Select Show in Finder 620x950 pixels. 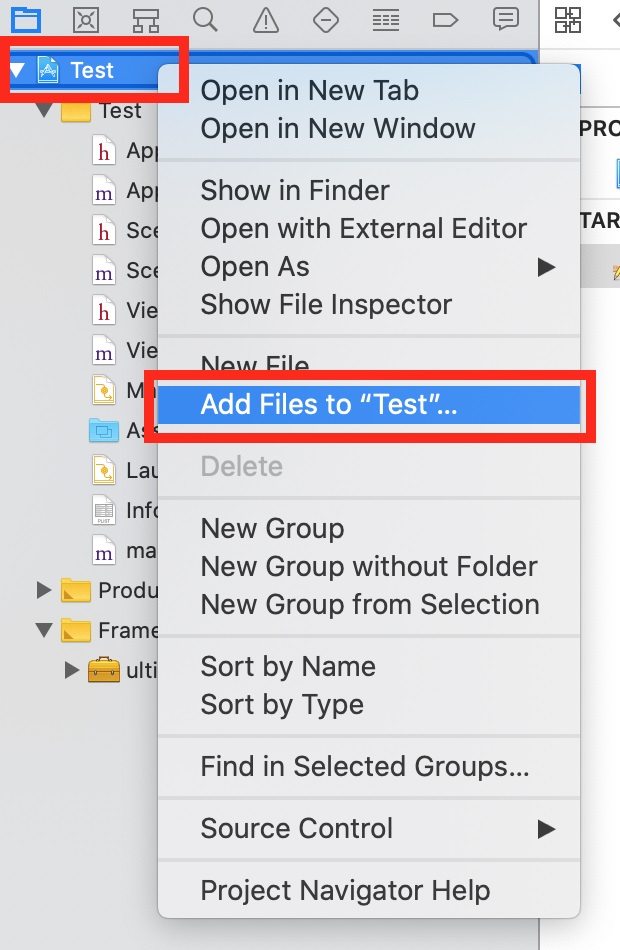[x=295, y=190]
